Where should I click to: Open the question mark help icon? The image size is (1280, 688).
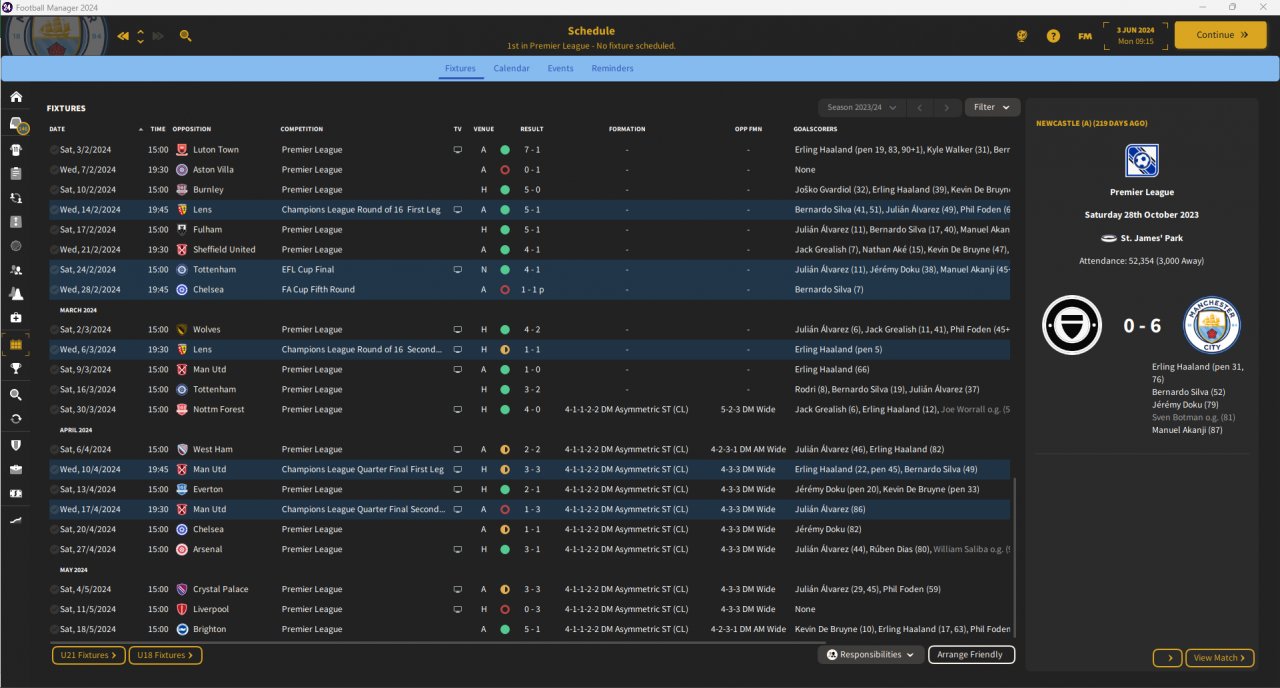(x=1053, y=36)
